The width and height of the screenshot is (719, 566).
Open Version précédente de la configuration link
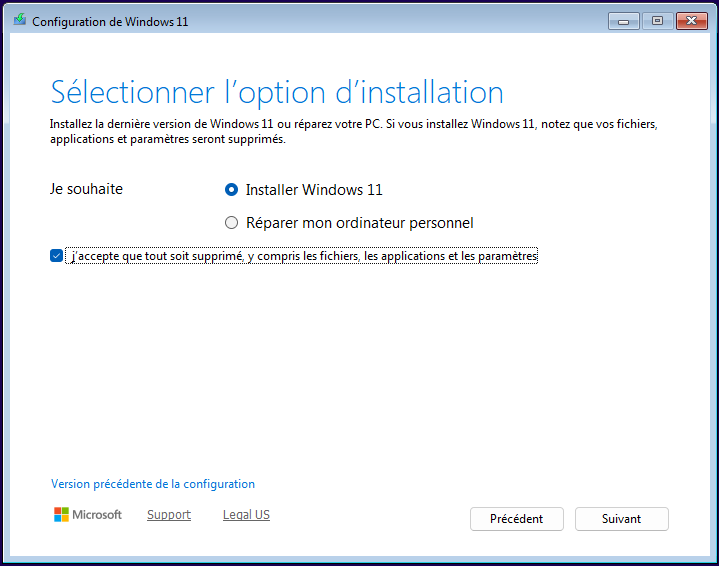[153, 484]
